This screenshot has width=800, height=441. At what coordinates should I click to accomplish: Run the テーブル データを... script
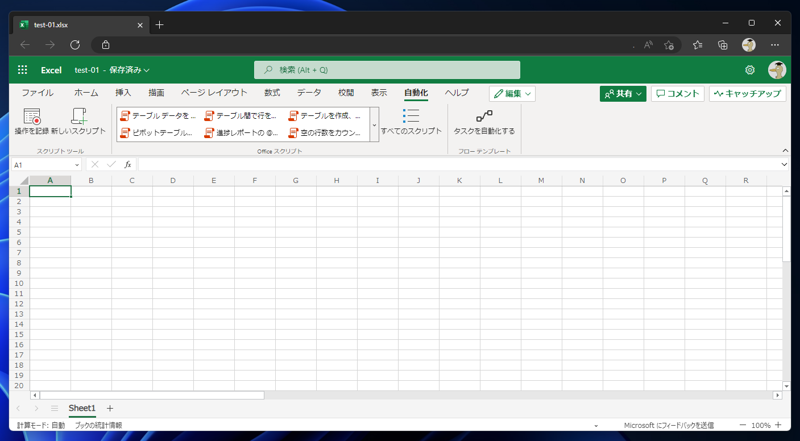coord(158,116)
